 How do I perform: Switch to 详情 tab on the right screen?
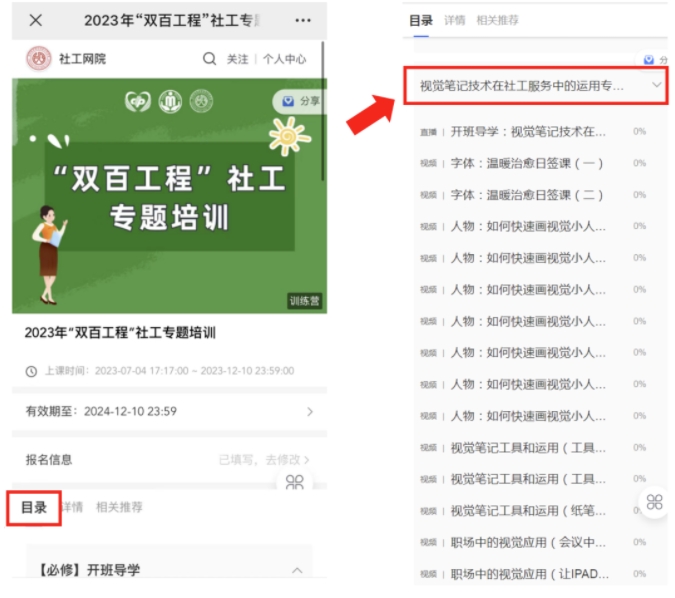pyautogui.click(x=454, y=20)
